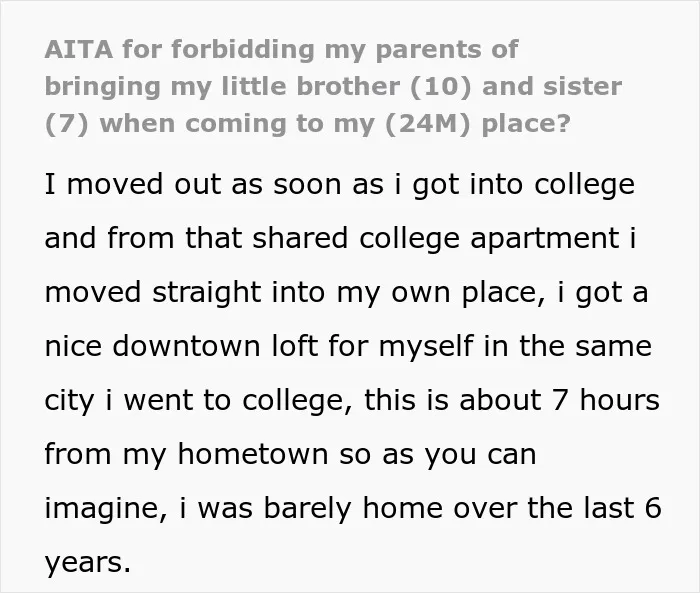Click the word "hometown"
This screenshot has height=593, width=700.
pos(253,454)
